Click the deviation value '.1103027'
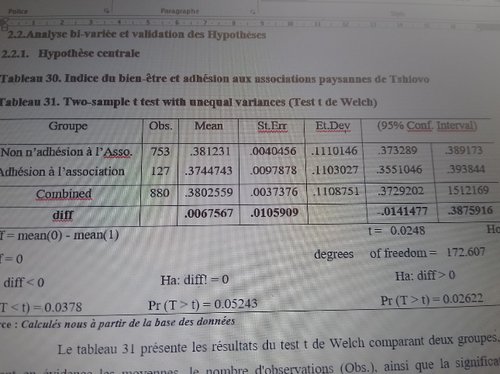 tap(335, 170)
